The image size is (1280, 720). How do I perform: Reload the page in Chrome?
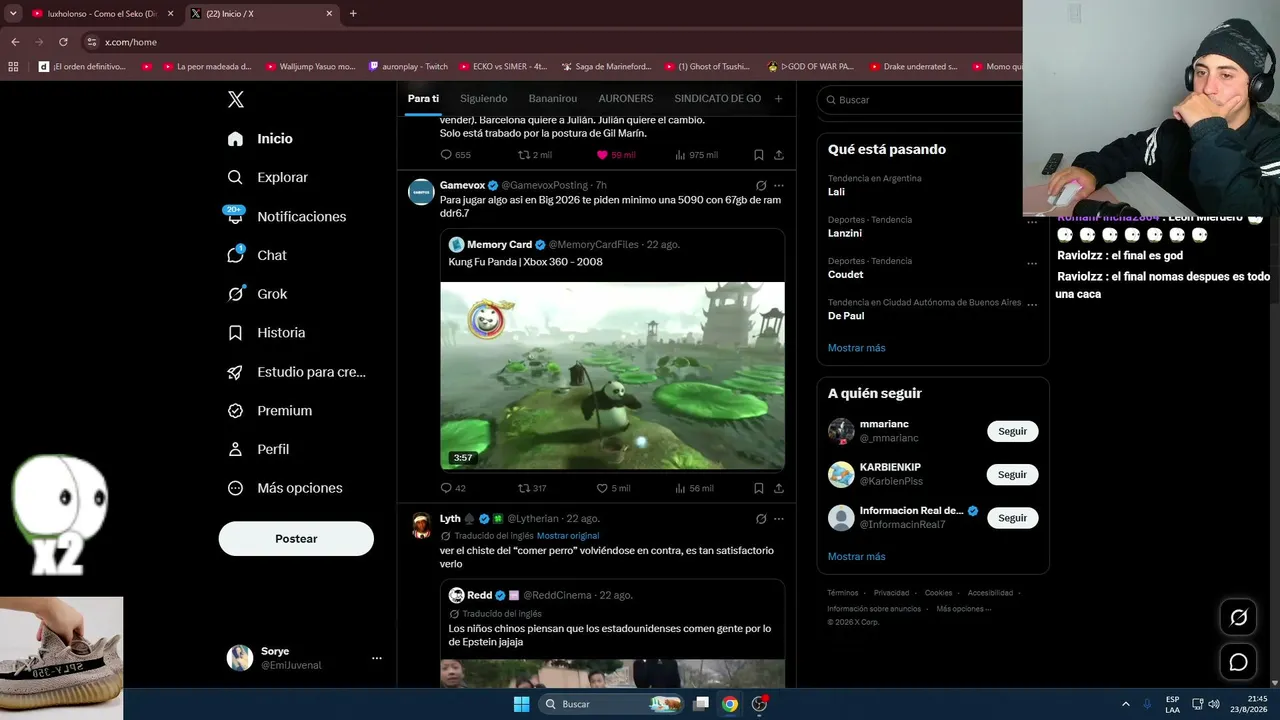63,42
